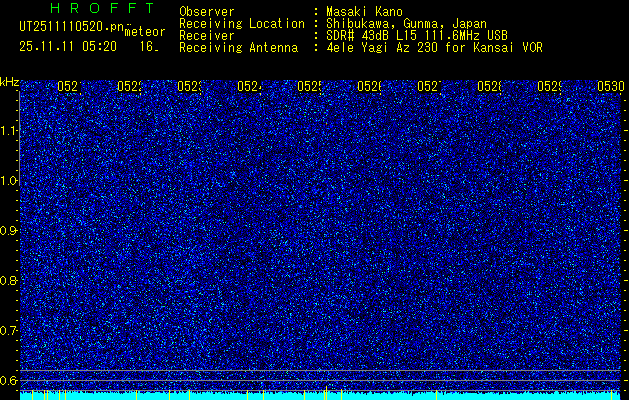The width and height of the screenshot is (629, 400).
Task: Click the 0529 time marker
Action: 550,86
